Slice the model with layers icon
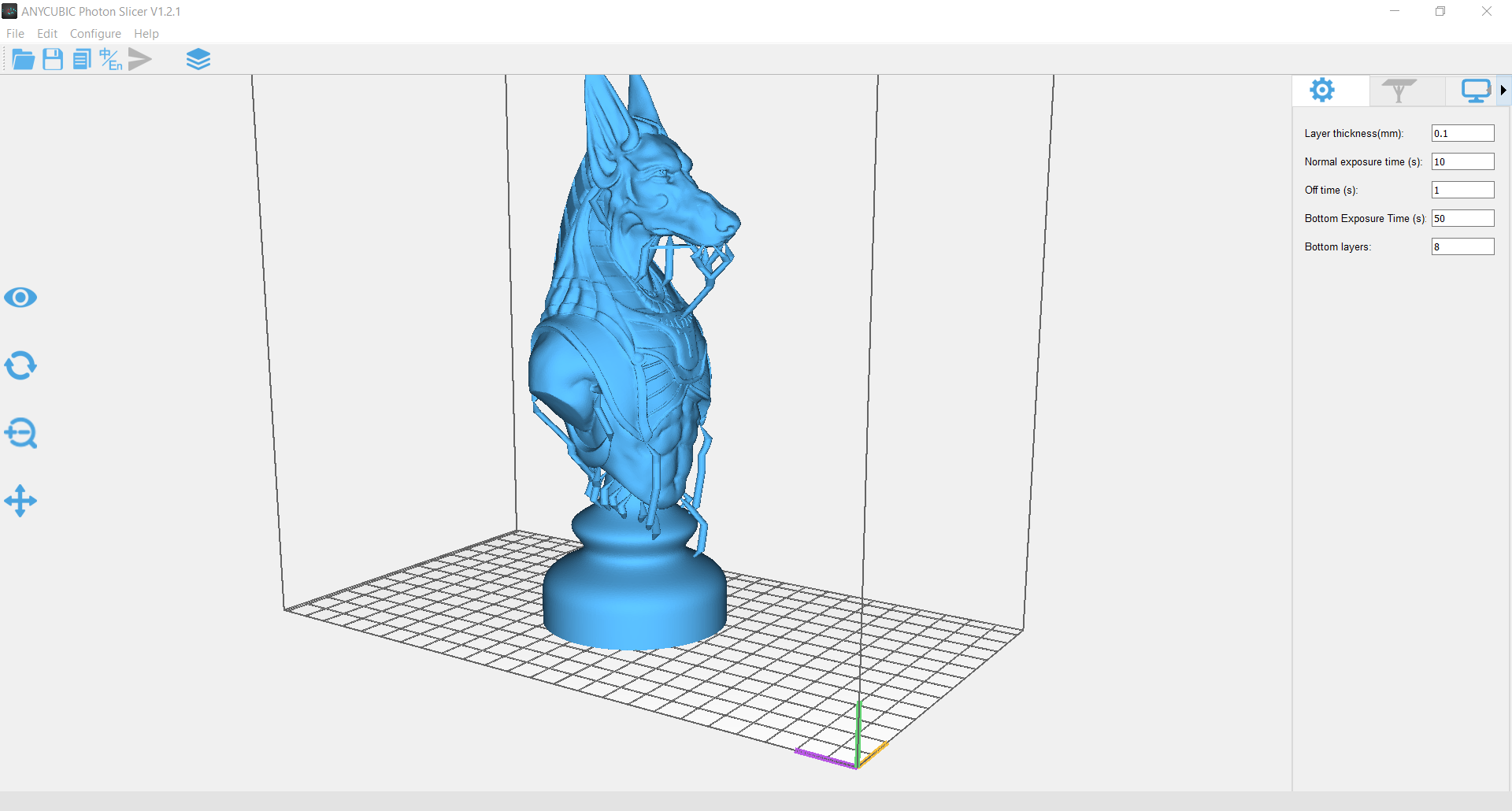This screenshot has height=811, width=1512. tap(198, 59)
